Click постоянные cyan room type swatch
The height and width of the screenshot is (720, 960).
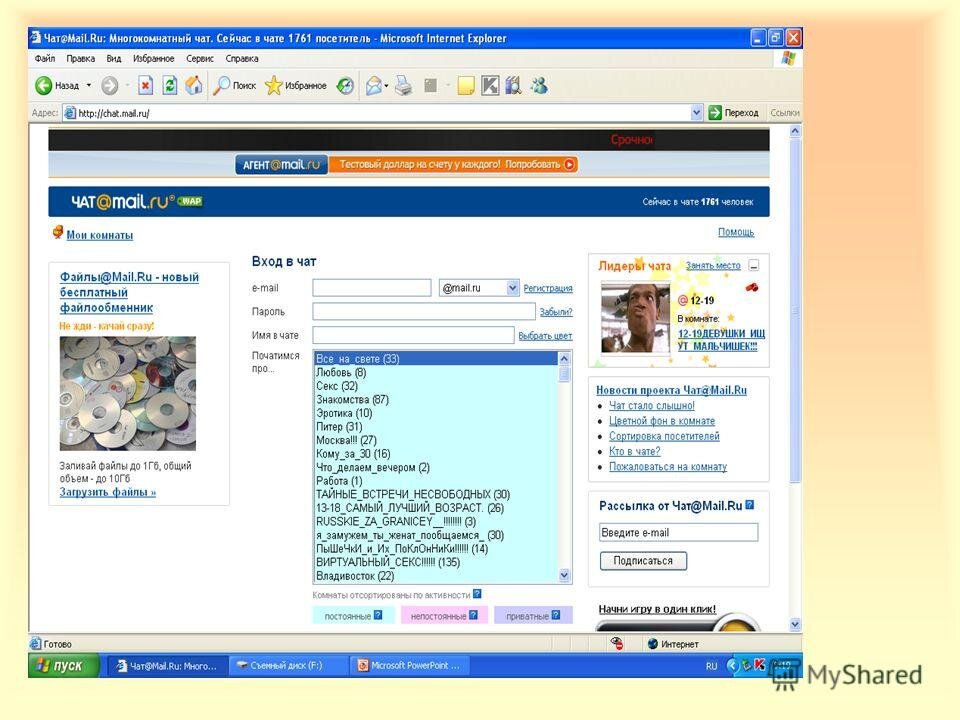353,615
